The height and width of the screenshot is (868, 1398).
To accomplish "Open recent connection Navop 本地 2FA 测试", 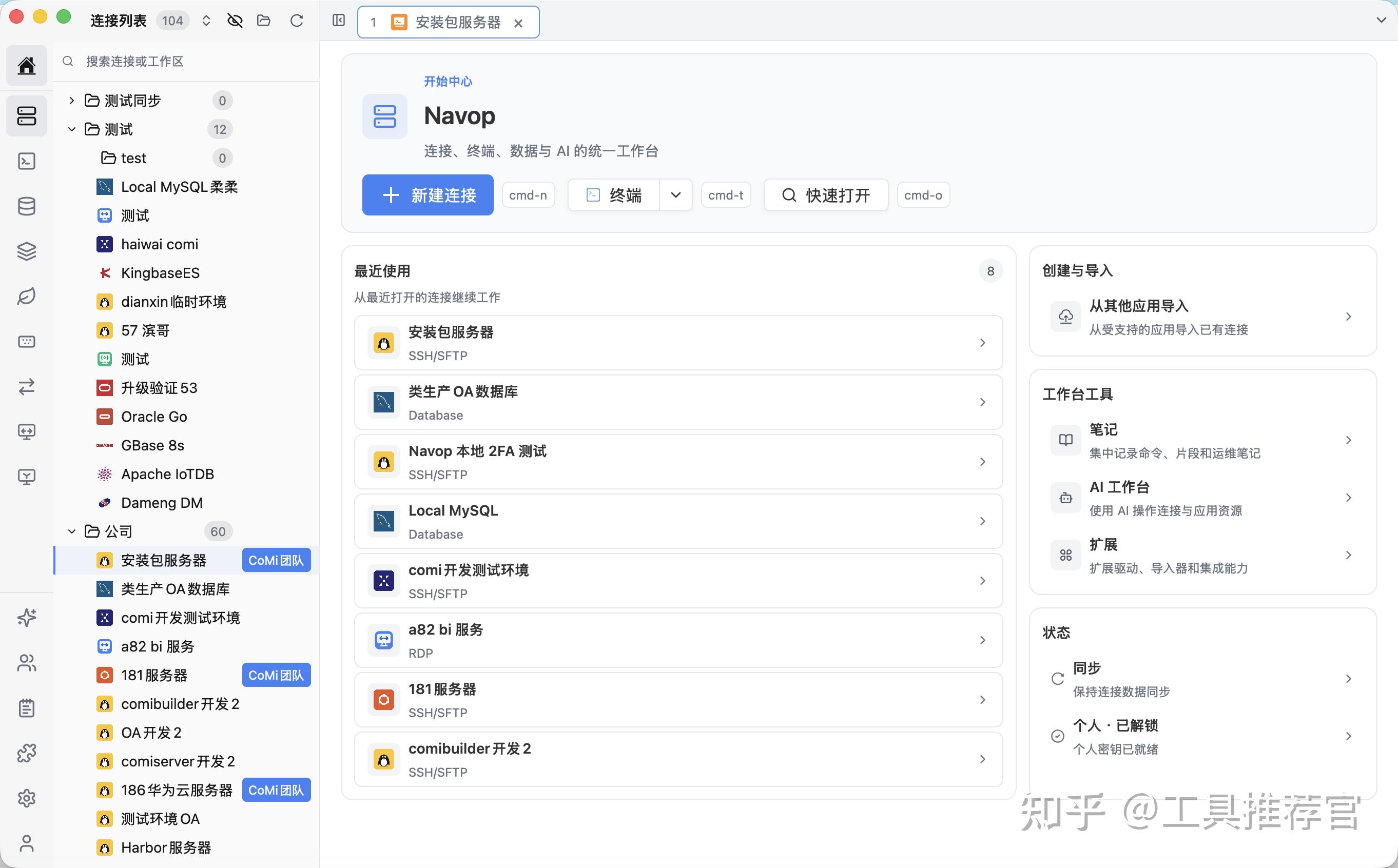I will click(x=678, y=462).
